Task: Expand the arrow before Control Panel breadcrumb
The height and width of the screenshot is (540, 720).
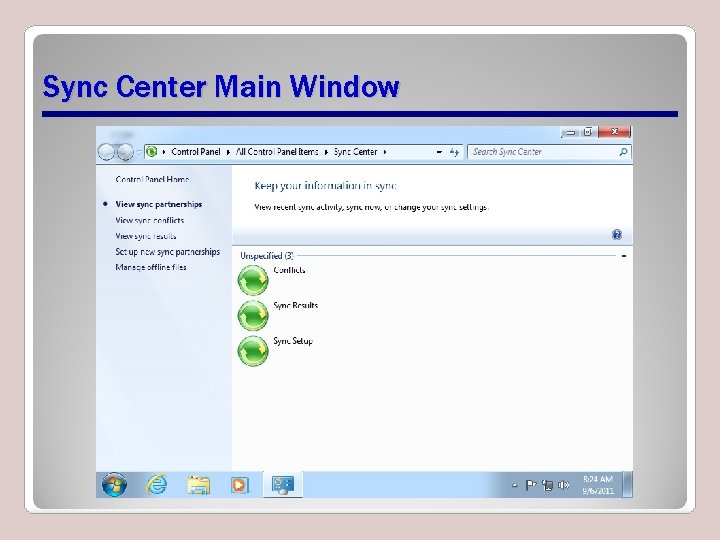Action: click(x=164, y=152)
